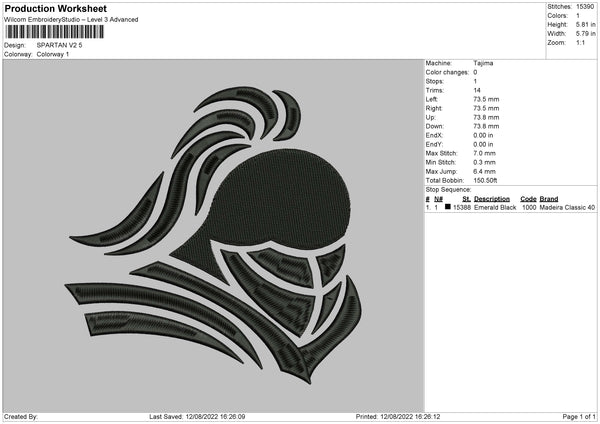Click the Up value 73.8 mm
The width and height of the screenshot is (600, 424).
pyautogui.click(x=486, y=117)
